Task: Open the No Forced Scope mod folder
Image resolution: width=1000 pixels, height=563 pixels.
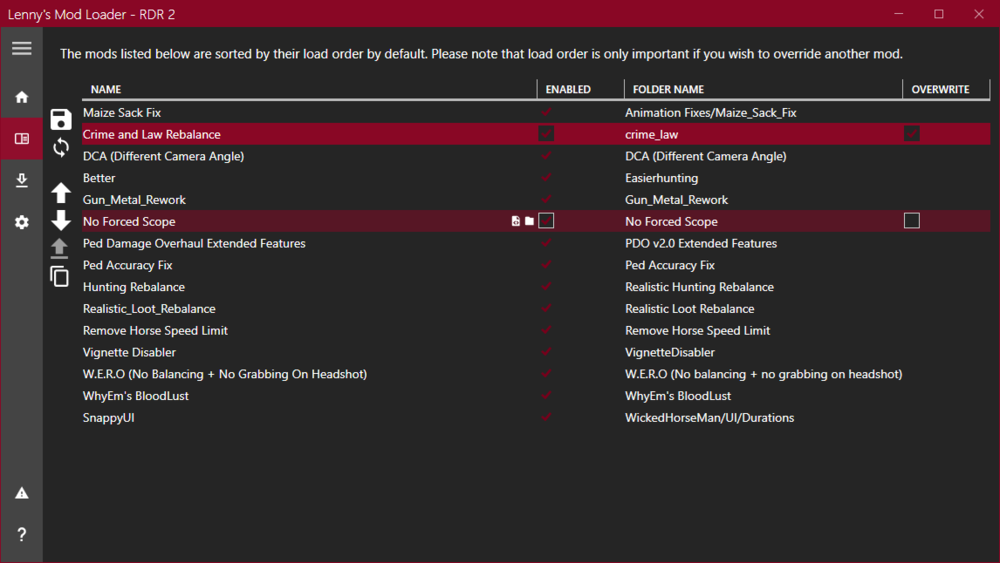Action: pos(529,221)
